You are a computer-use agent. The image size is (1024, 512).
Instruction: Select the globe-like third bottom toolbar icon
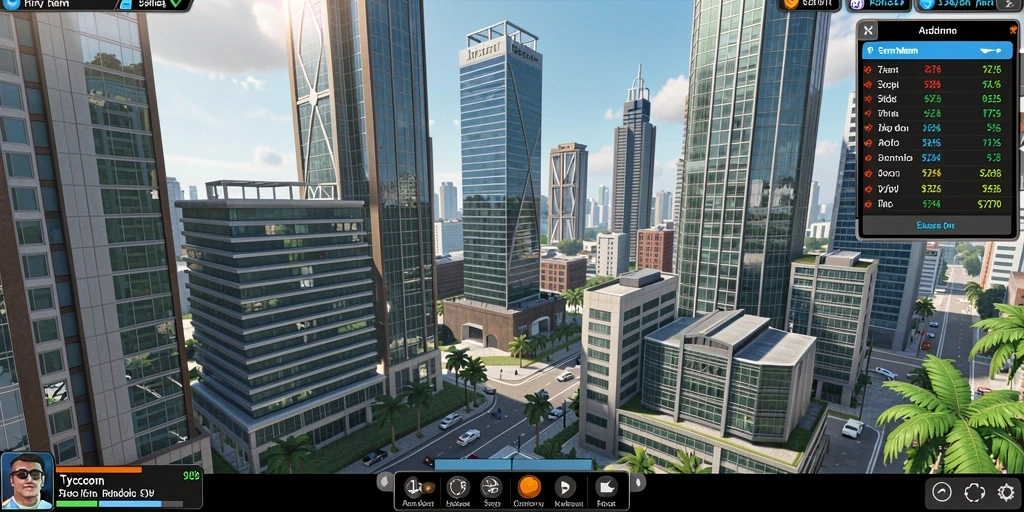[x=490, y=487]
